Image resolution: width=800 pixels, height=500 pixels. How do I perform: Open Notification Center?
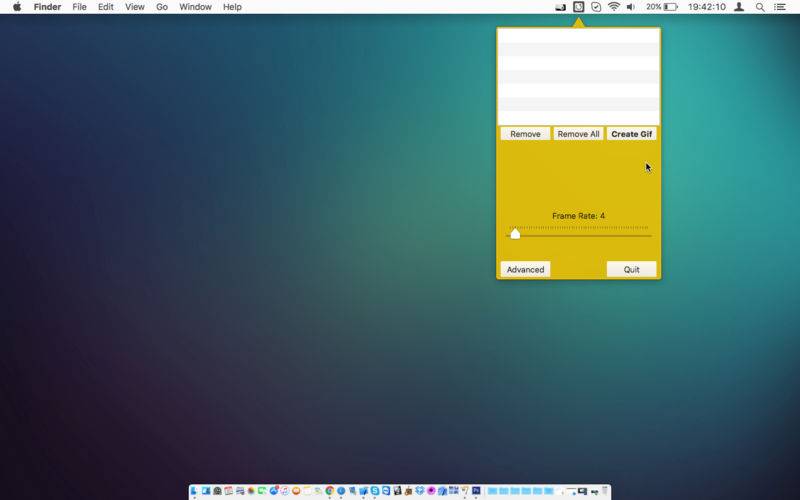click(780, 7)
